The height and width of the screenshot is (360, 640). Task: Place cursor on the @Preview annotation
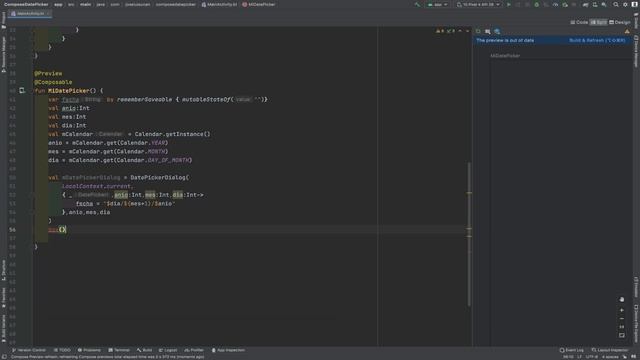coord(48,73)
